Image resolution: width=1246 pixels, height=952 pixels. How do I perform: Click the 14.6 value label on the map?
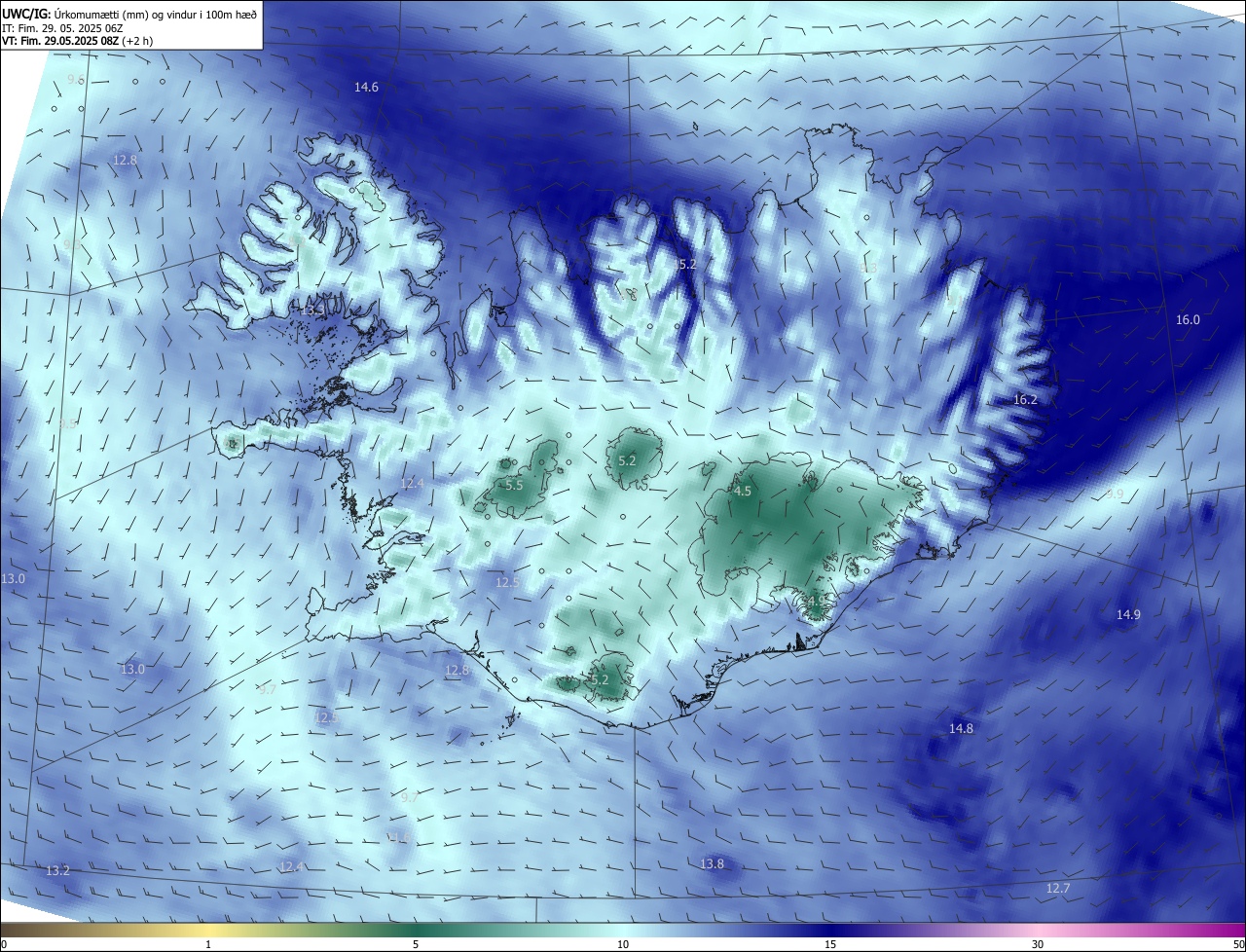(366, 88)
